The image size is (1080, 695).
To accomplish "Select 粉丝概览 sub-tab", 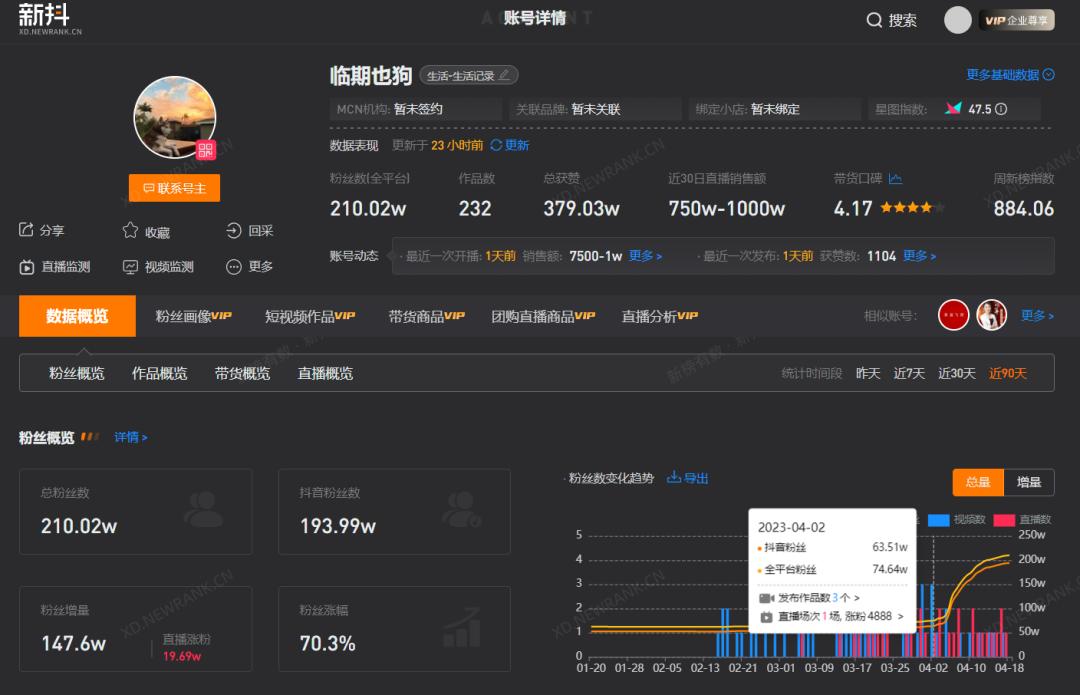I will [x=76, y=373].
